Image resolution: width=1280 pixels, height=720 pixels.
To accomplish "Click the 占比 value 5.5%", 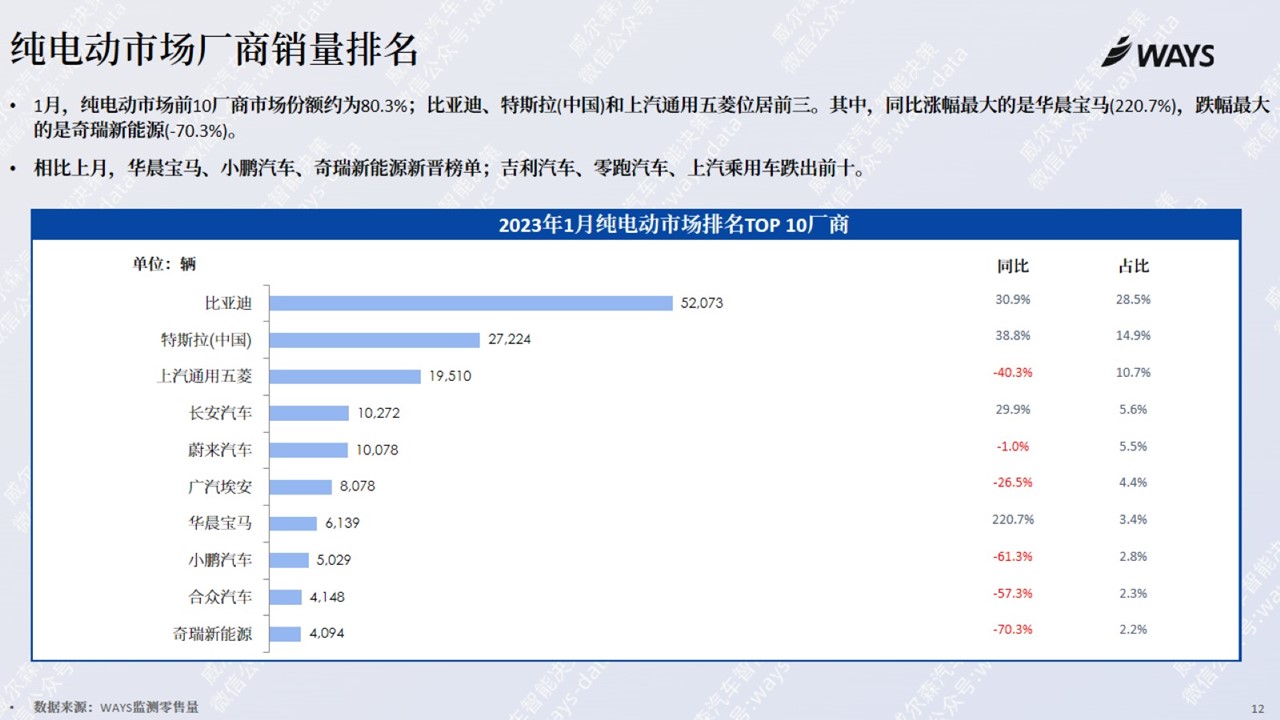I will [x=1134, y=446].
